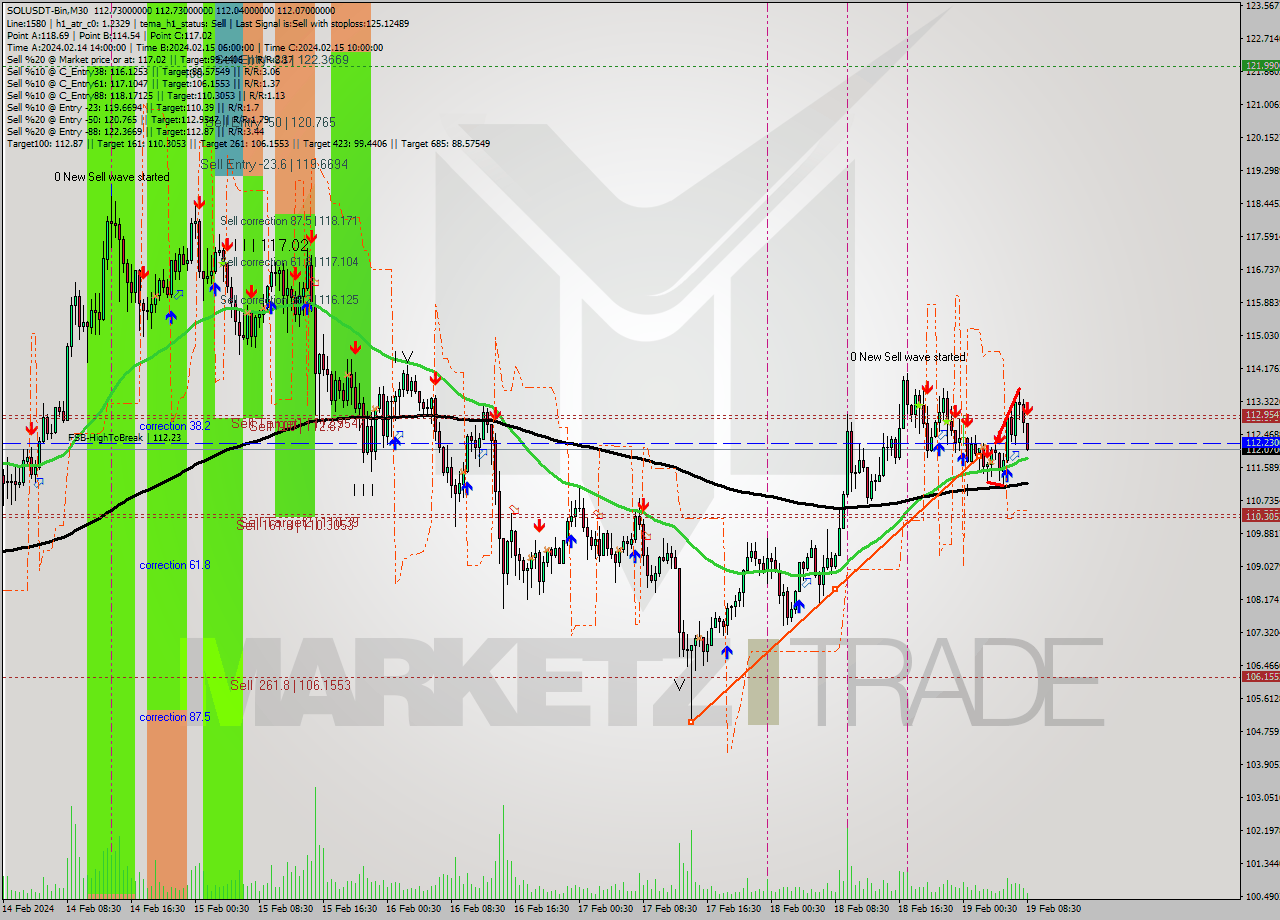
Task: Click the 16 Feb 00:30 time axis label
Action: pos(413,909)
